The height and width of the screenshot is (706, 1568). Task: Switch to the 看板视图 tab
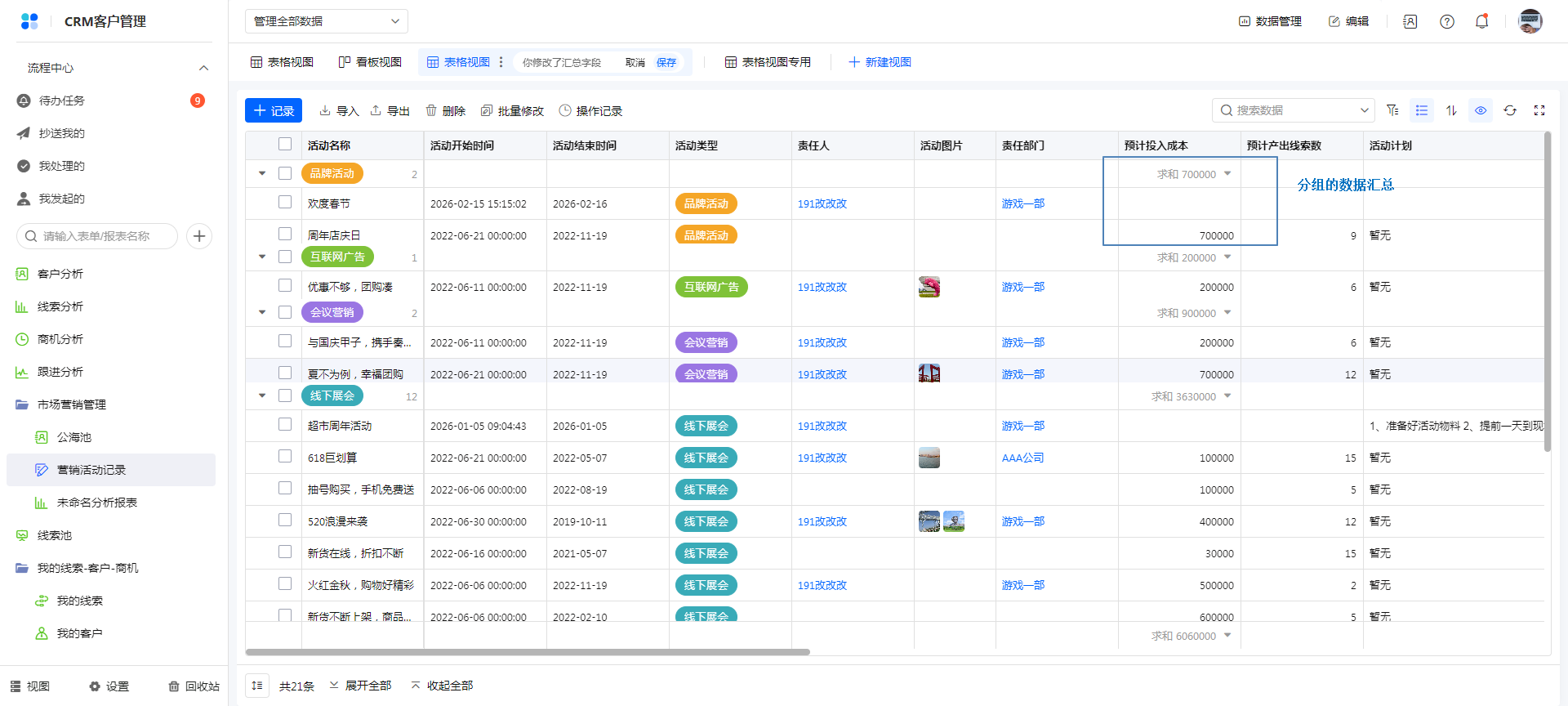pos(370,62)
